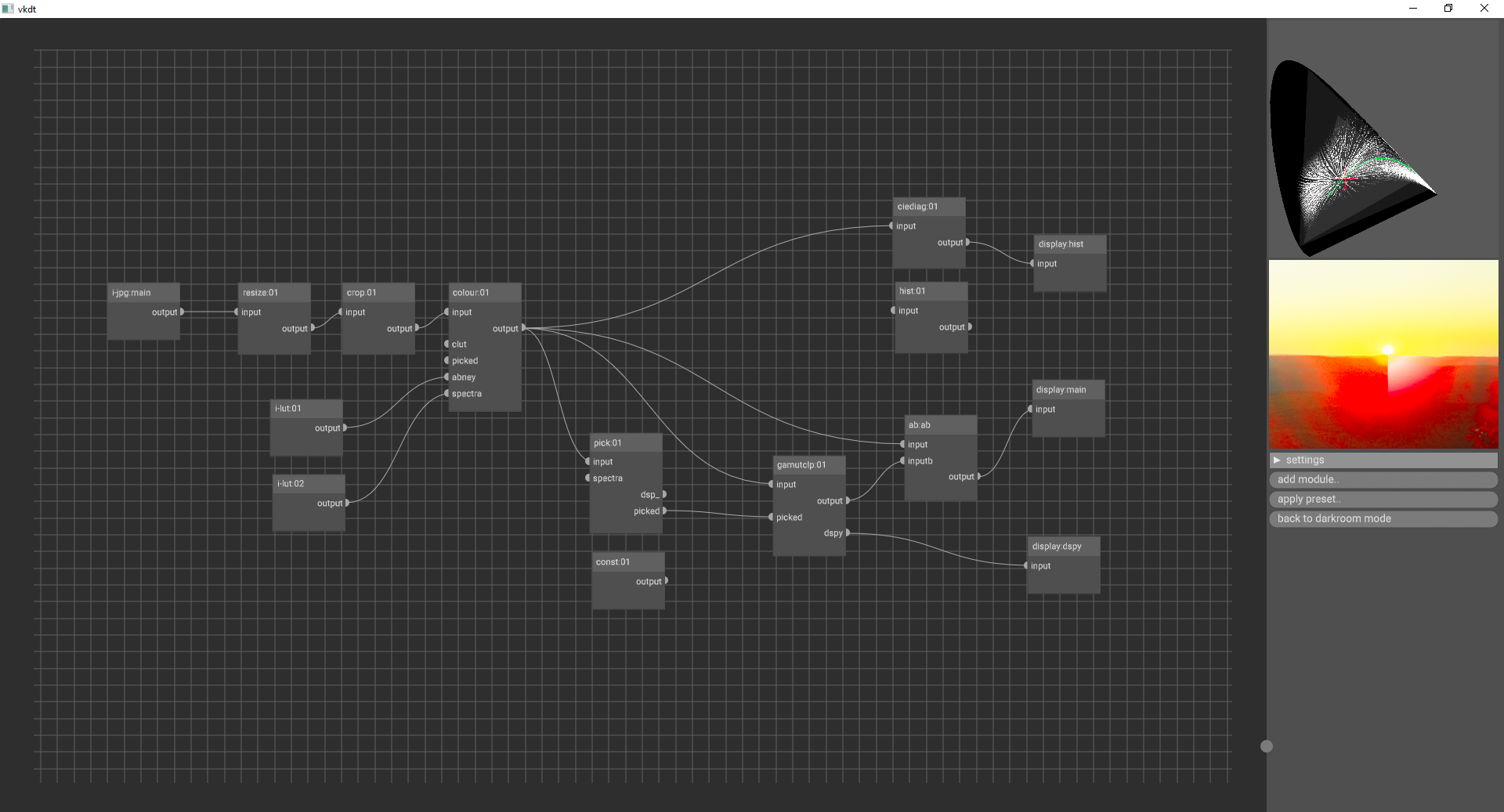Select the colour:01 node title
The height and width of the screenshot is (812, 1504).
(x=485, y=293)
